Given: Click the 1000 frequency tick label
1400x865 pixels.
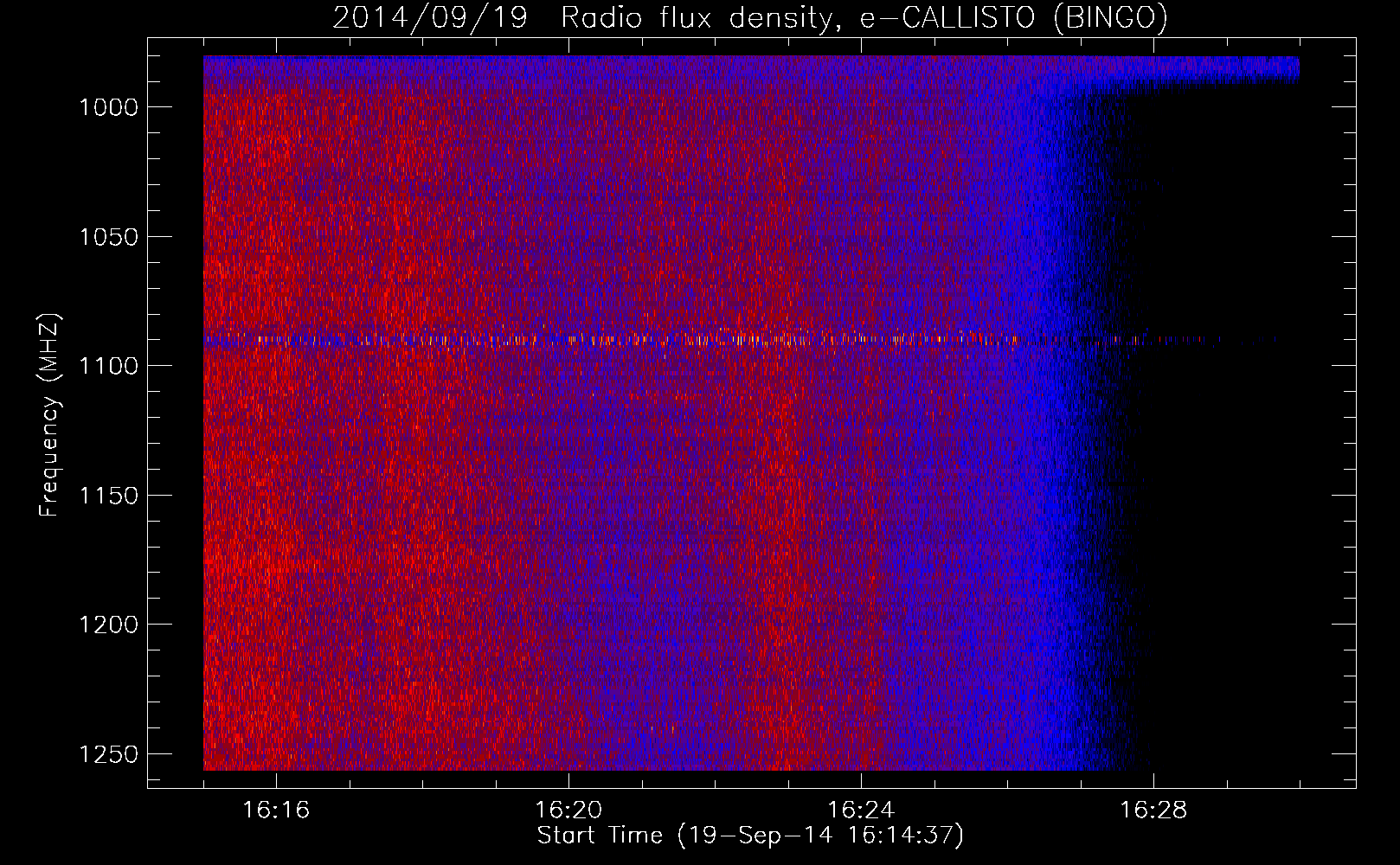Looking at the screenshot, I should click(x=108, y=107).
